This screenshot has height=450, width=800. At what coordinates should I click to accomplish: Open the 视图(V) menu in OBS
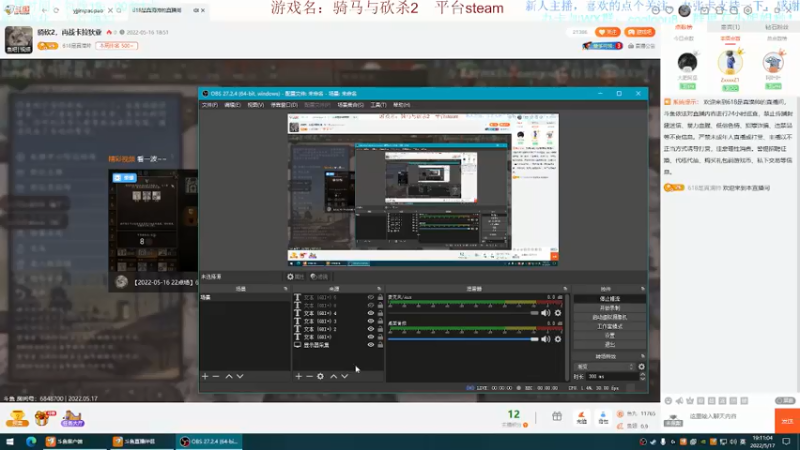pyautogui.click(x=256, y=105)
